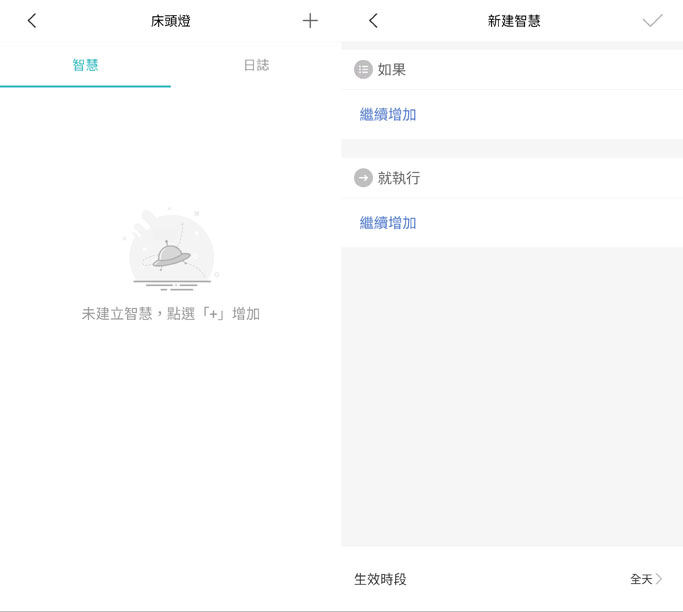
Task: Tap the plus icon to add 智慧
Action: coord(310,21)
